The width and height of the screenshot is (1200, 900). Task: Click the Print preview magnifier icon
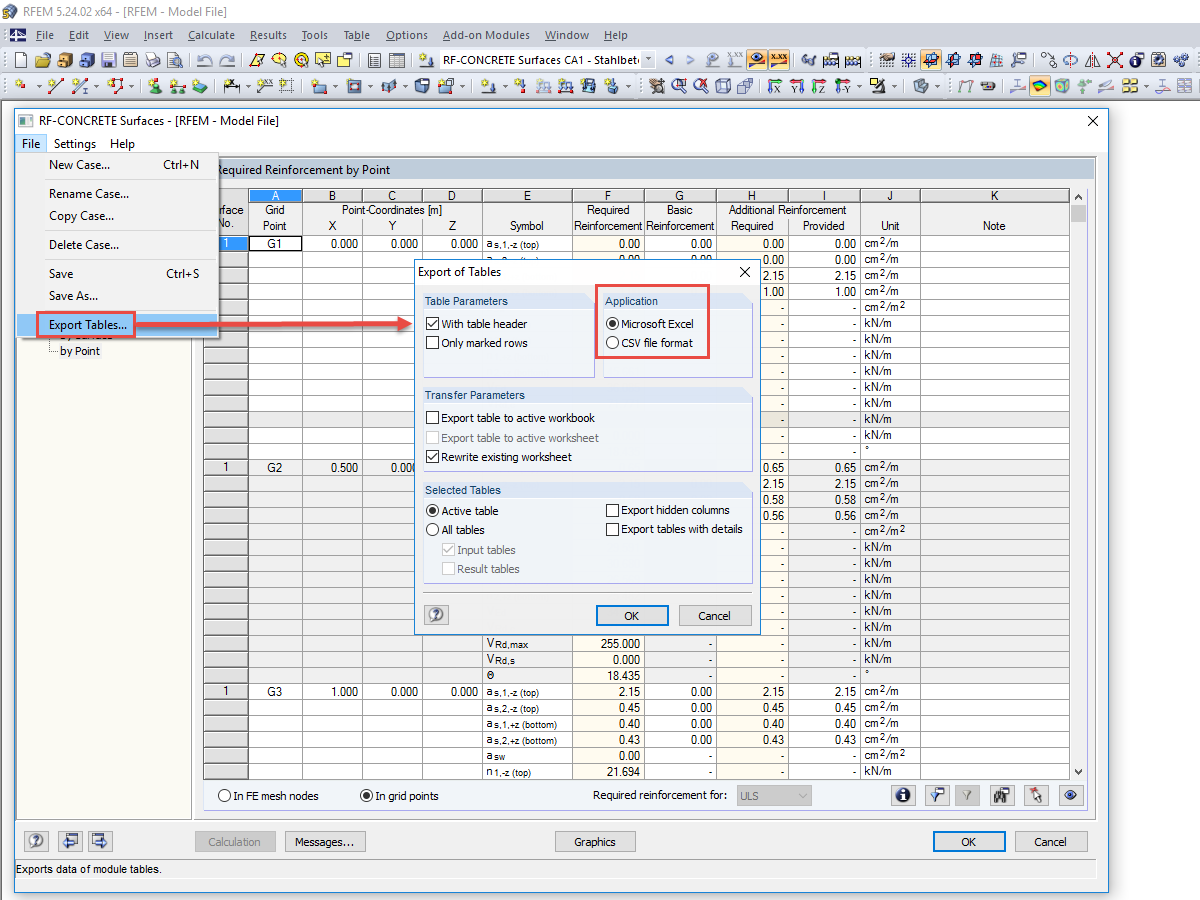[175, 60]
